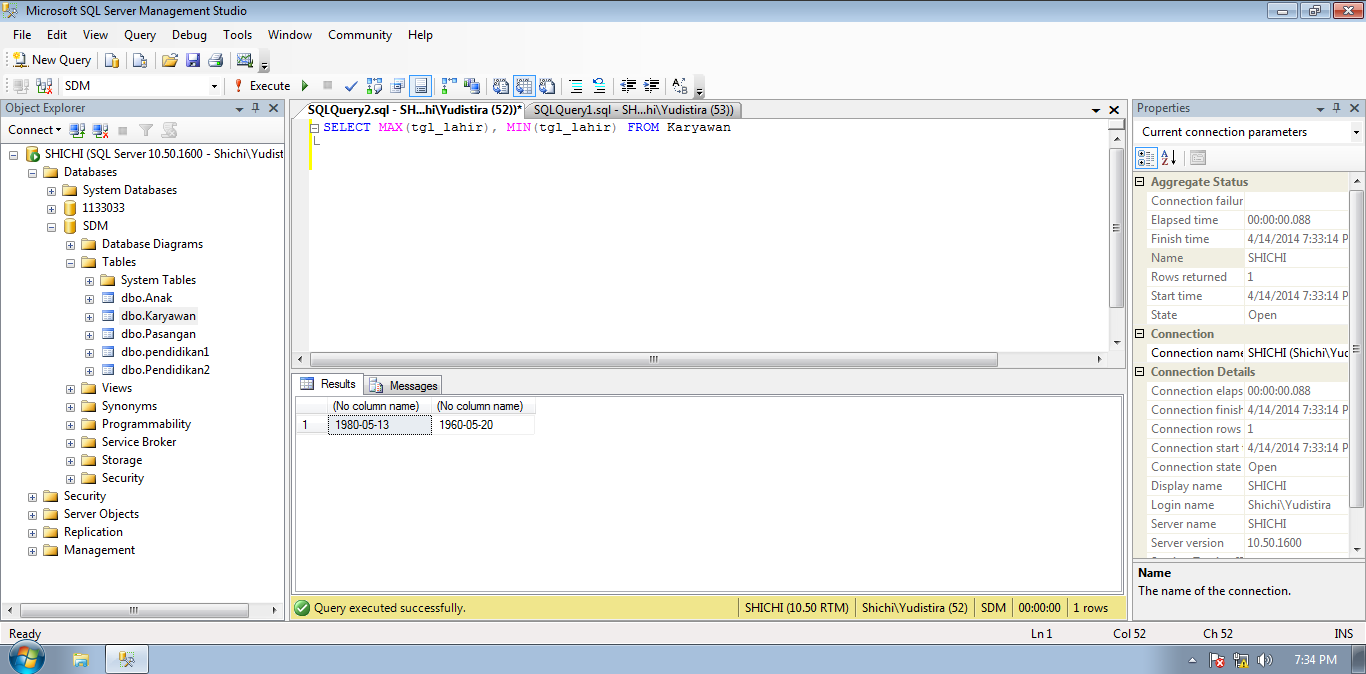Viewport: 1366px width, 674px height.
Task: Click the Print icon in the toolbar
Action: tap(215, 60)
